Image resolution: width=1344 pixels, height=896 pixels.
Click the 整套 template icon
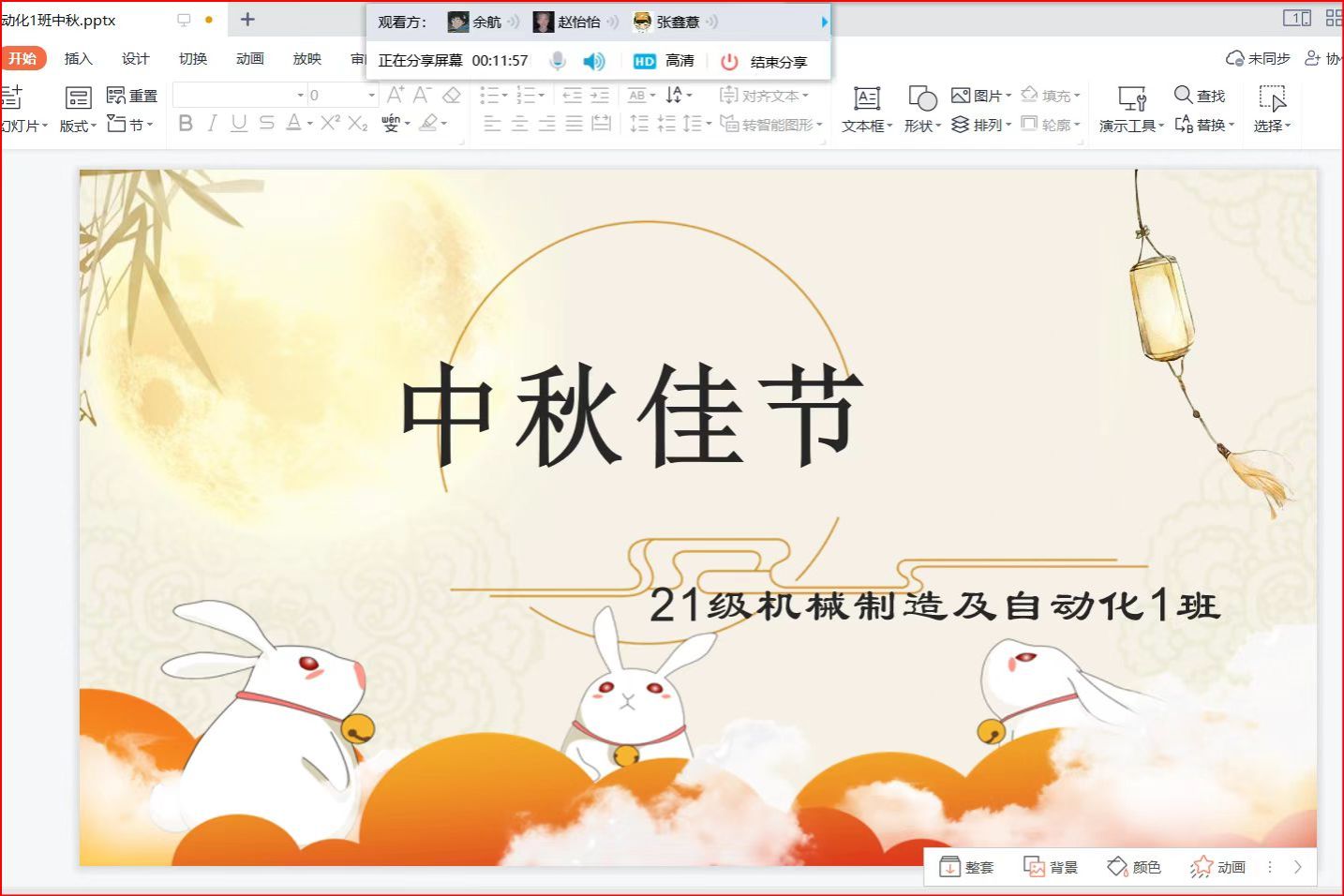[x=949, y=867]
